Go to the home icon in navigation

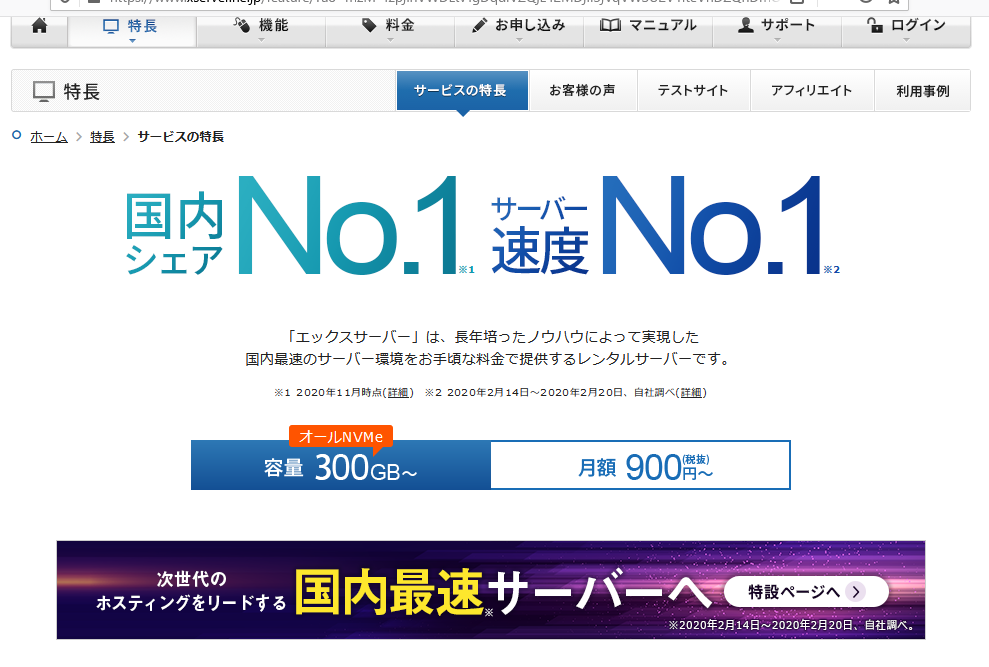coord(39,26)
